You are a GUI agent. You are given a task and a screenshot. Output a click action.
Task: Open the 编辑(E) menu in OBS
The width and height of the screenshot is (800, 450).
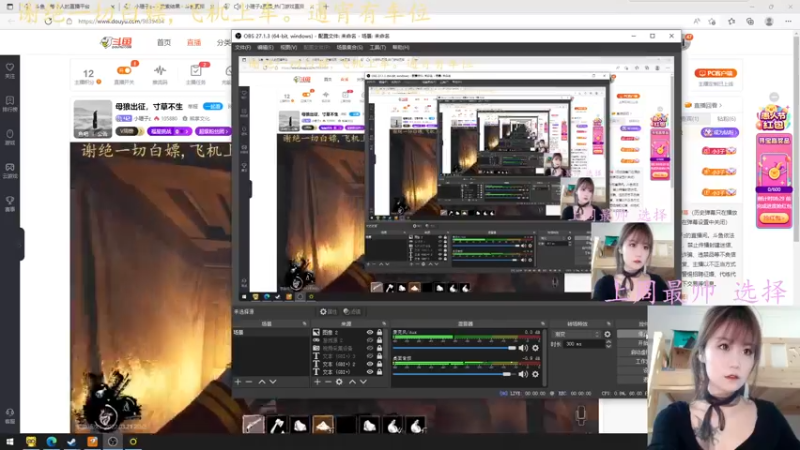[x=265, y=47]
